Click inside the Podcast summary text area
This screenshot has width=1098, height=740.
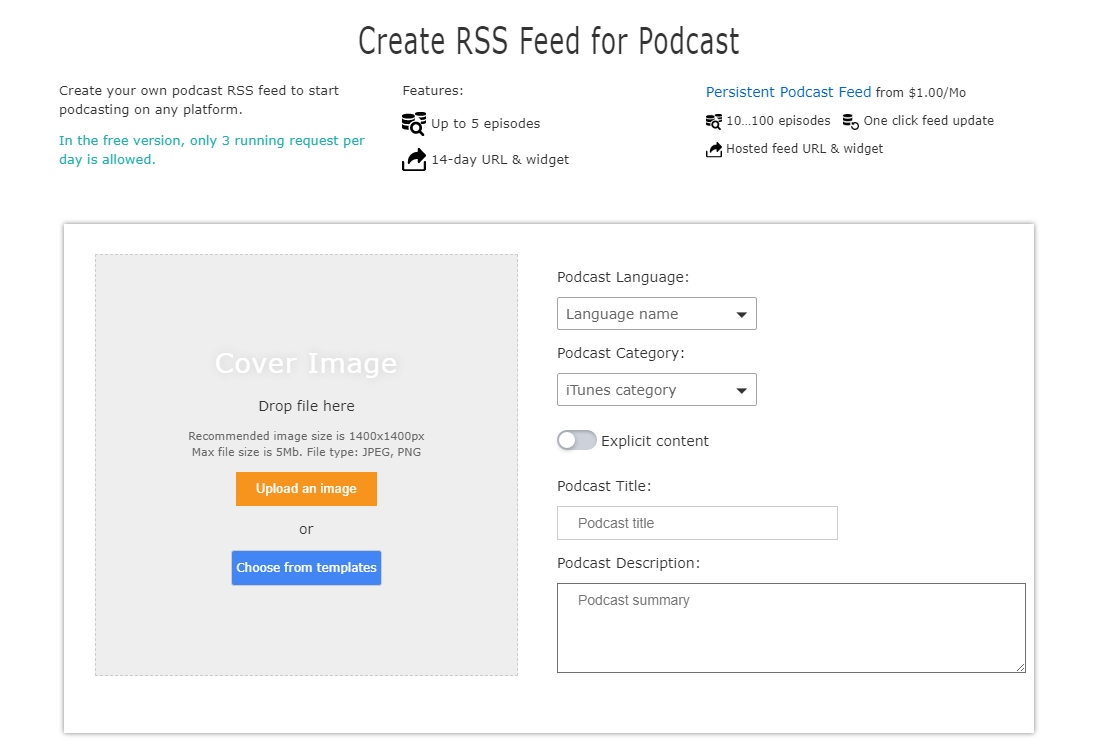point(791,628)
